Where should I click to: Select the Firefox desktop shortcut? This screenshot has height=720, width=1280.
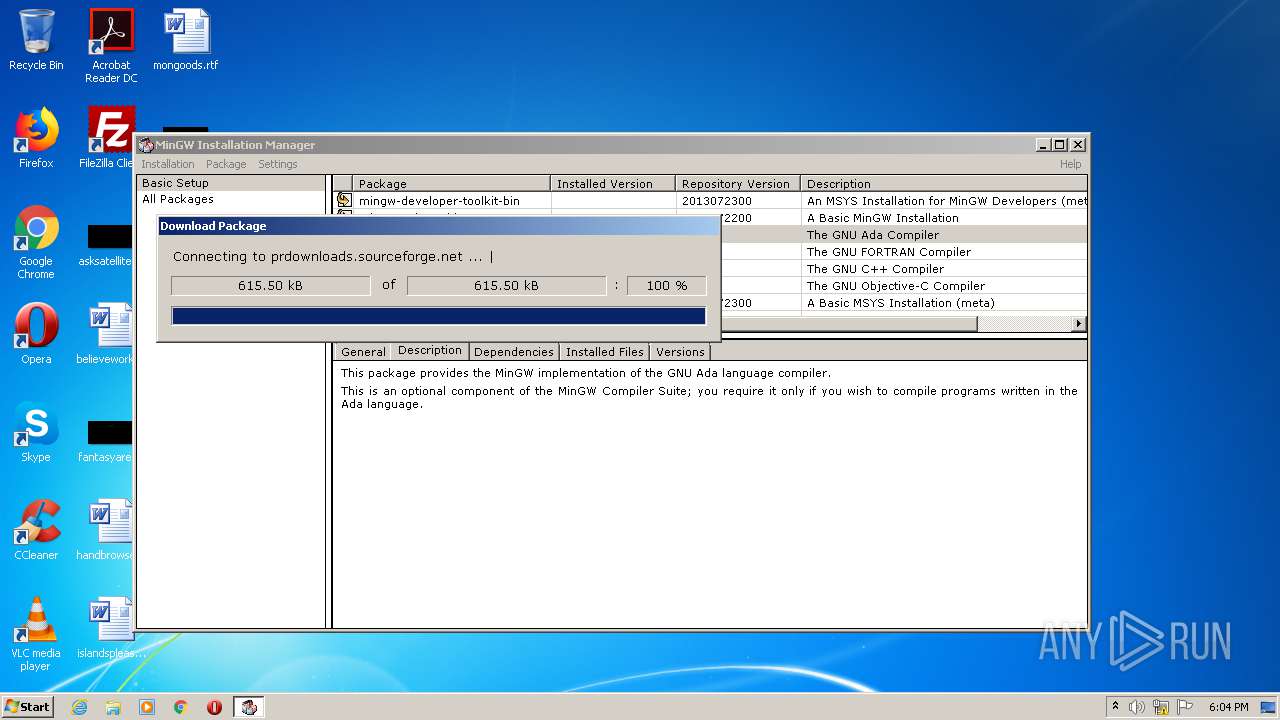(36, 138)
